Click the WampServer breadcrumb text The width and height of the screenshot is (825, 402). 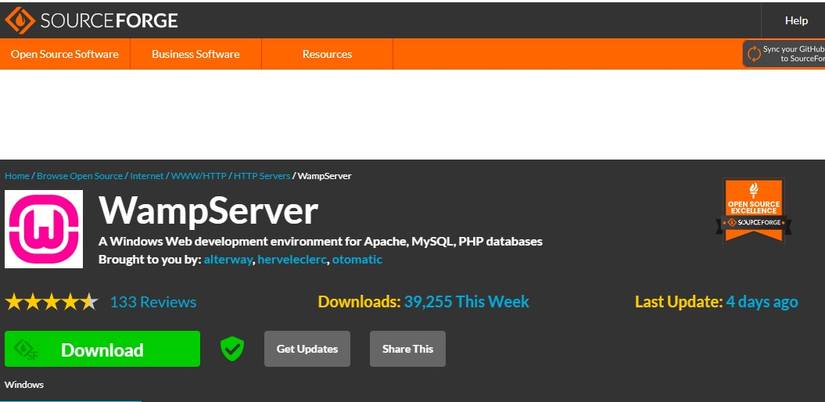coord(325,176)
